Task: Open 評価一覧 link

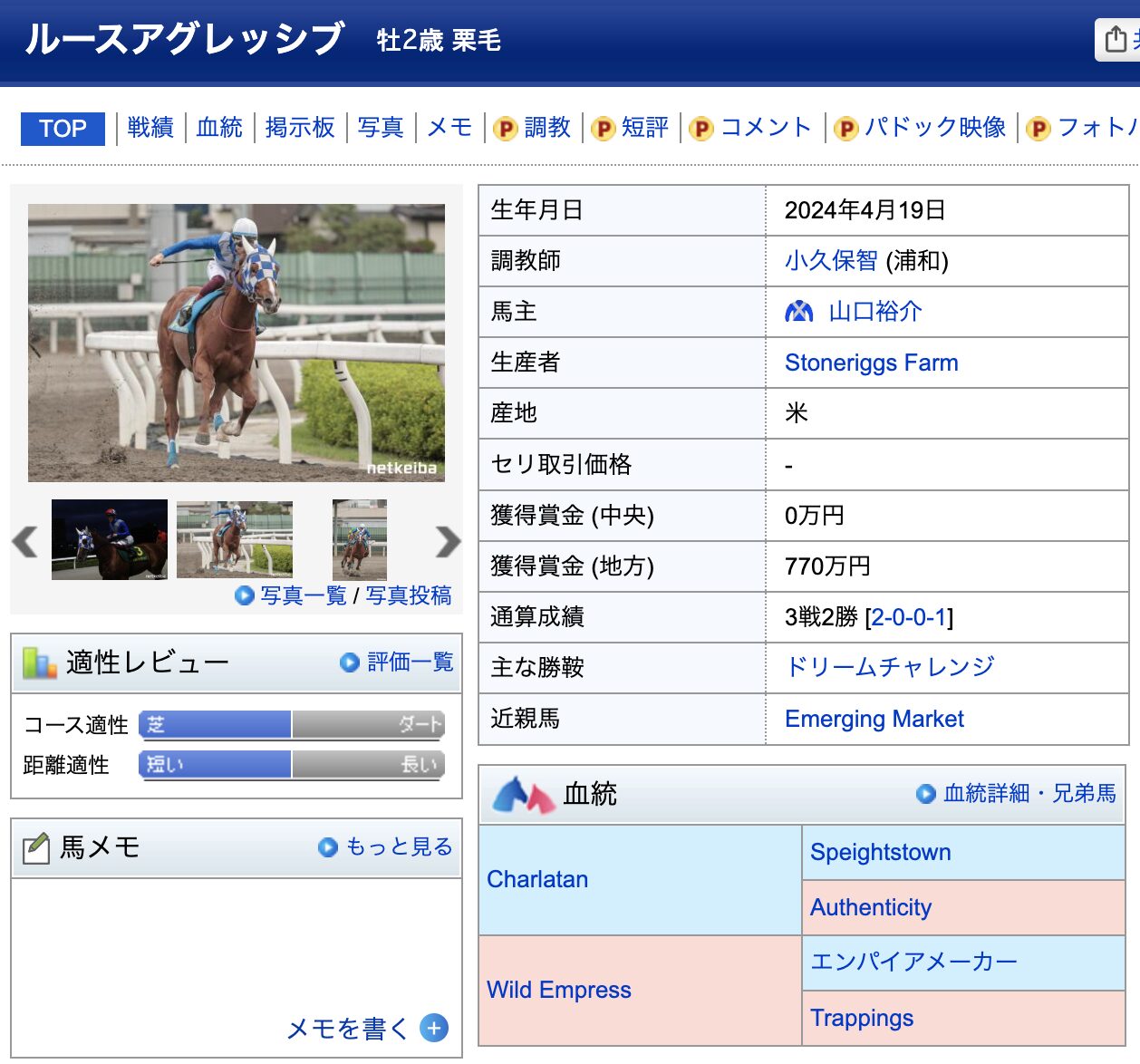Action: pyautogui.click(x=411, y=663)
